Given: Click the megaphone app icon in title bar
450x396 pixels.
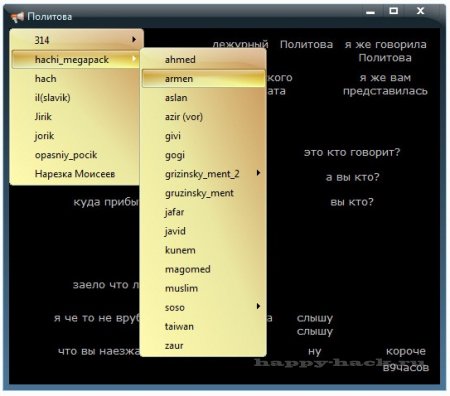Looking at the screenshot, I should tap(17, 16).
